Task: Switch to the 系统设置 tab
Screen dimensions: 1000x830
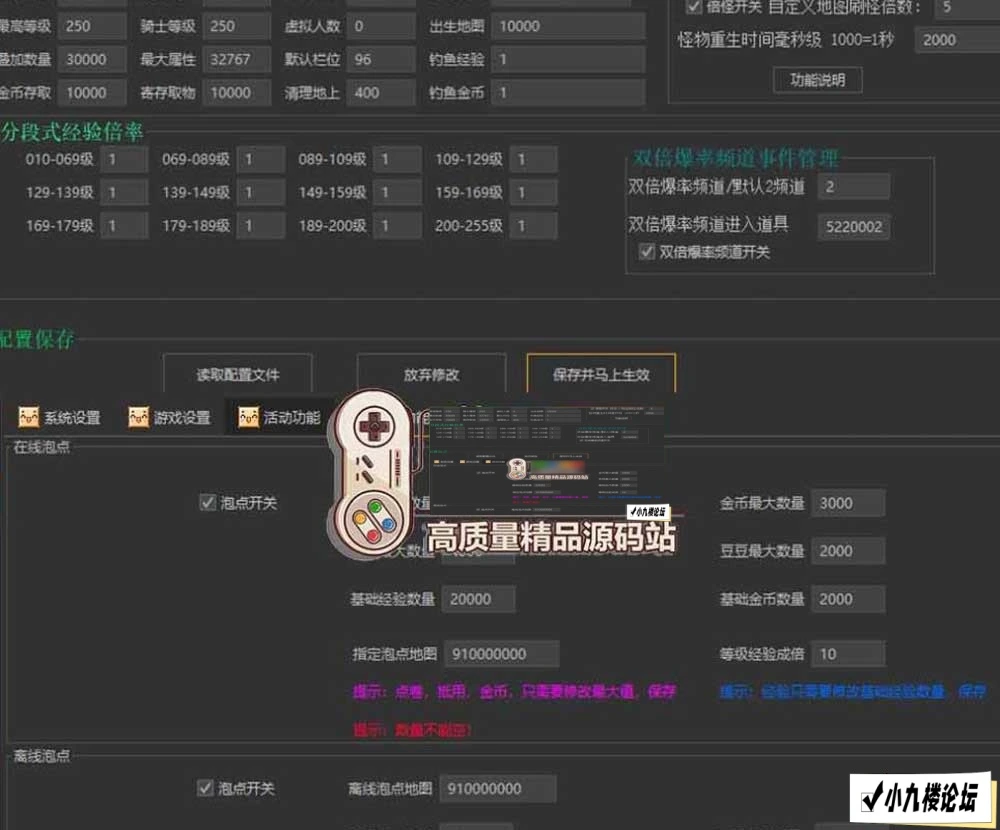Action: pos(59,418)
